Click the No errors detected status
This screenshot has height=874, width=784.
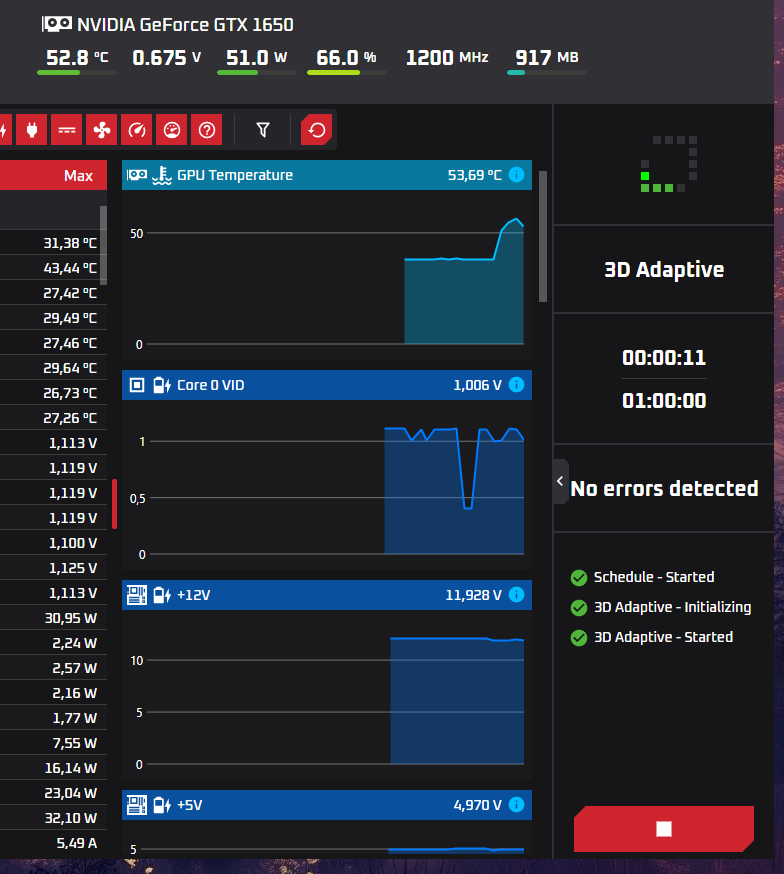click(x=664, y=489)
